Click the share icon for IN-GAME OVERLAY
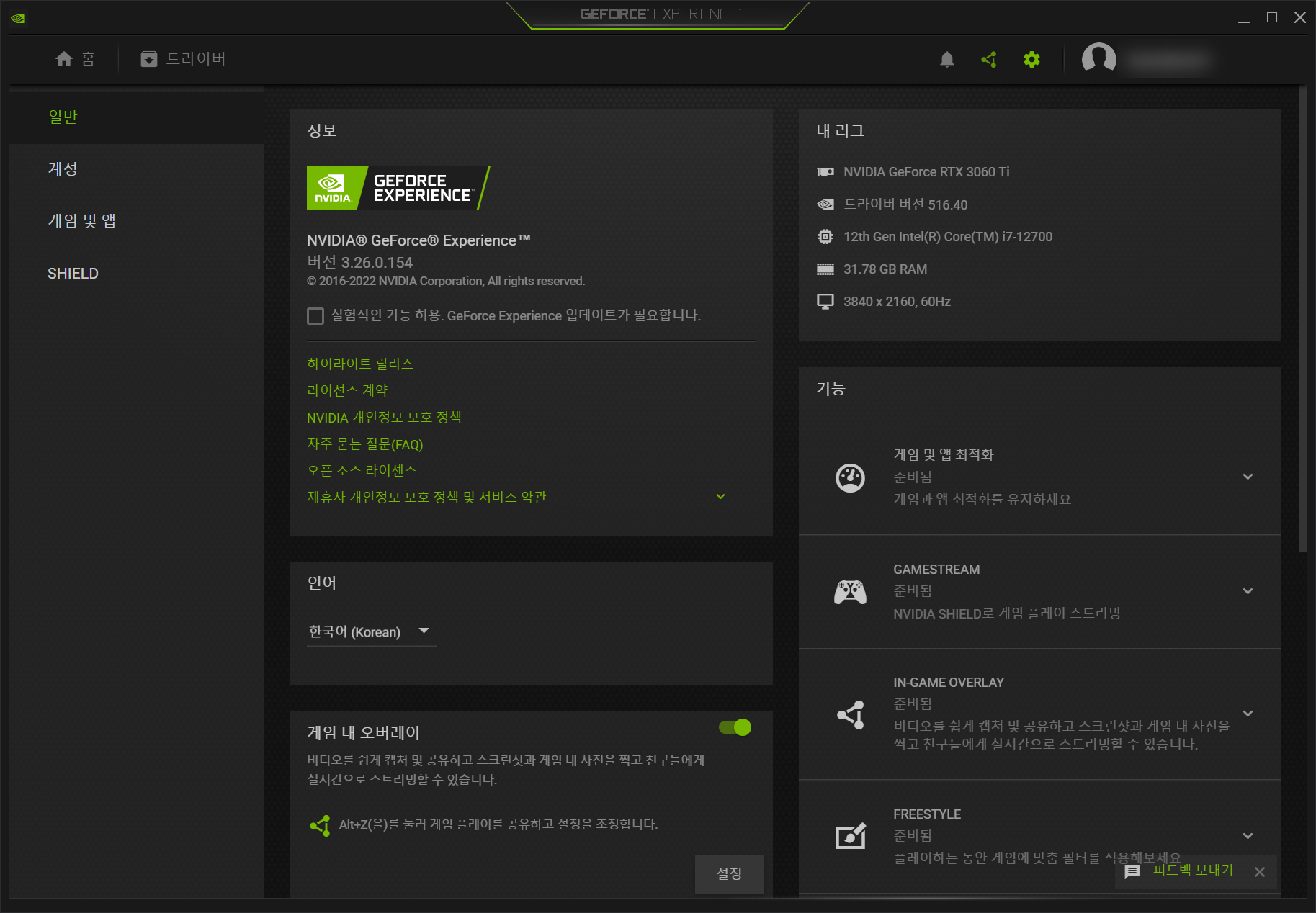Viewport: 1316px width, 913px height. (x=851, y=714)
